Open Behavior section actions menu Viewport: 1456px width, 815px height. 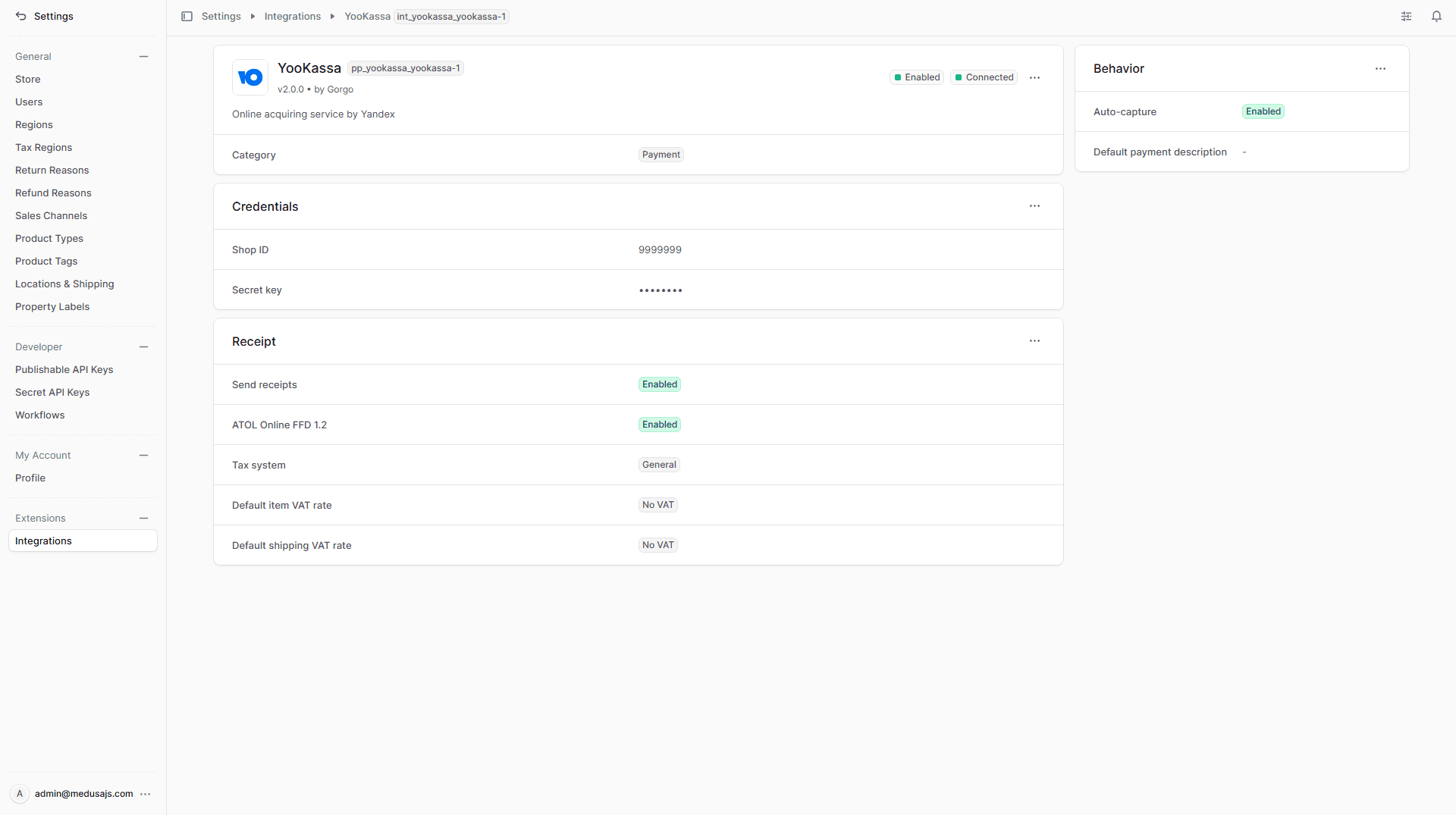click(1380, 68)
